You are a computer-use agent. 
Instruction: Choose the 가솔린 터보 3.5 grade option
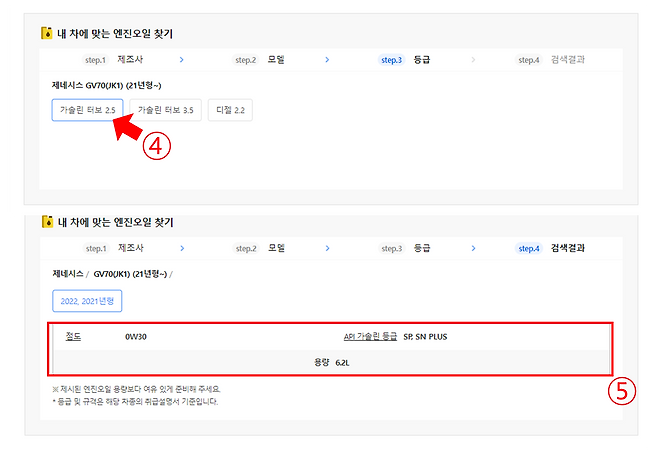tap(165, 110)
